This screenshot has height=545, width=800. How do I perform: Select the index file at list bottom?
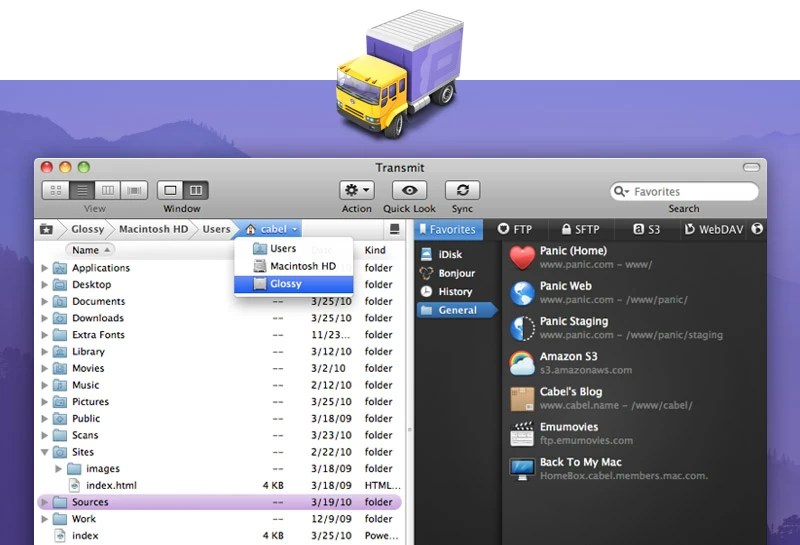tap(219, 535)
